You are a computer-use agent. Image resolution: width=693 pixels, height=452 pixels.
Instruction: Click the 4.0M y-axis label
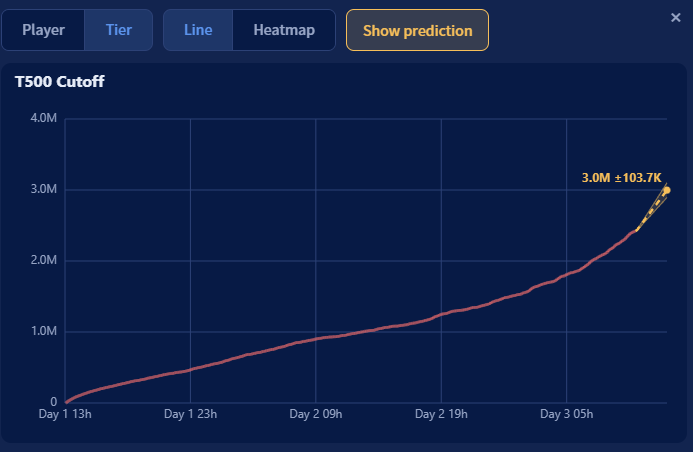click(x=44, y=118)
